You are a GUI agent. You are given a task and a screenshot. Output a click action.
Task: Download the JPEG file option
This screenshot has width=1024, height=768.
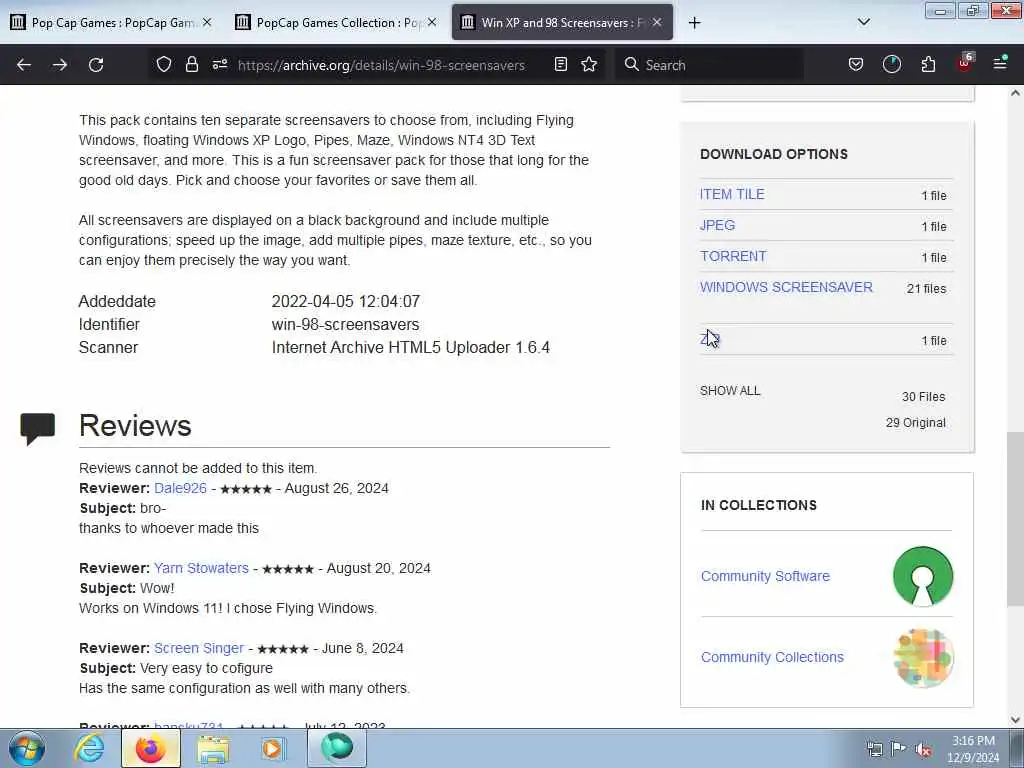(717, 225)
